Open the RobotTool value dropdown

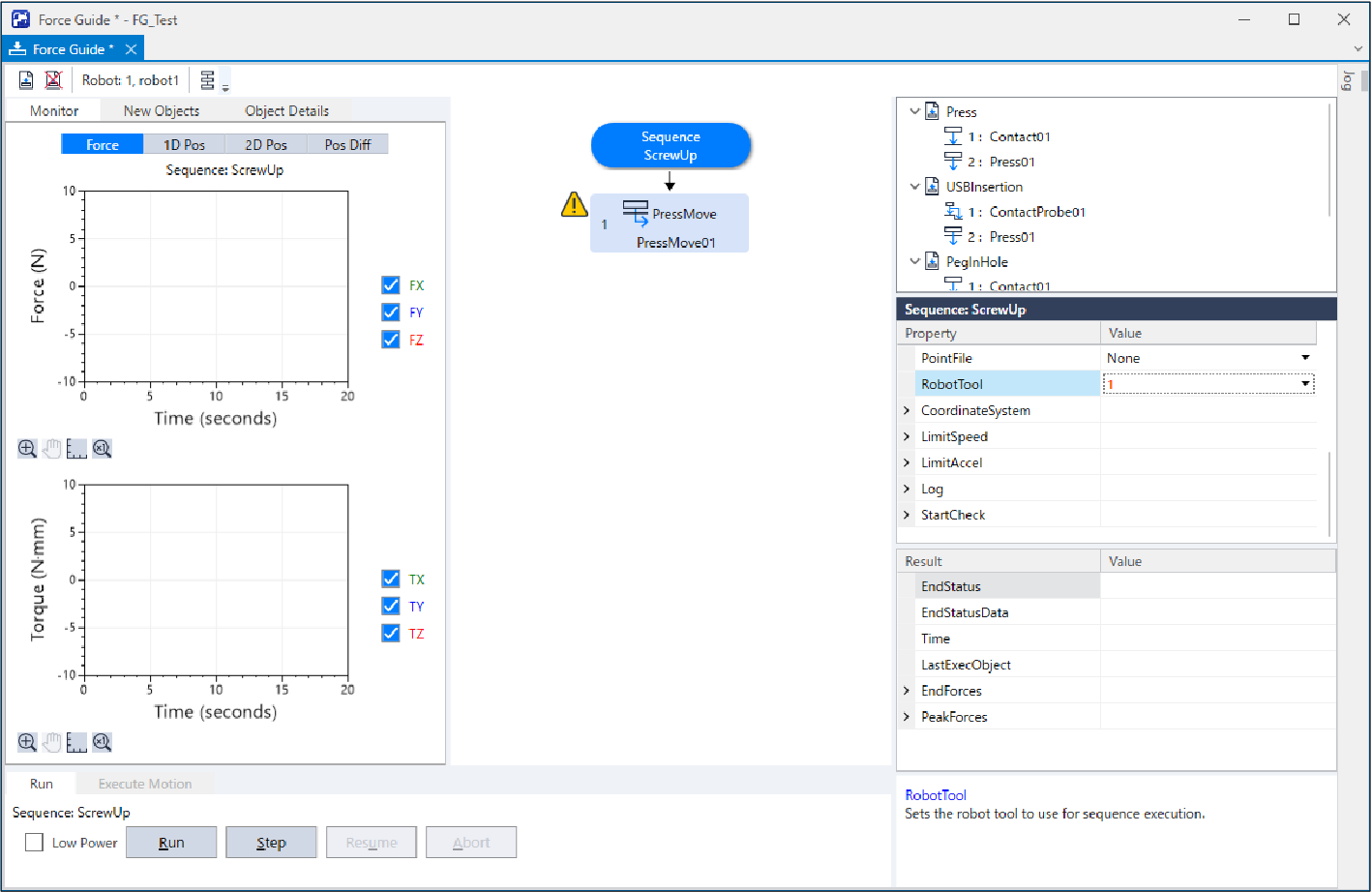point(1305,384)
